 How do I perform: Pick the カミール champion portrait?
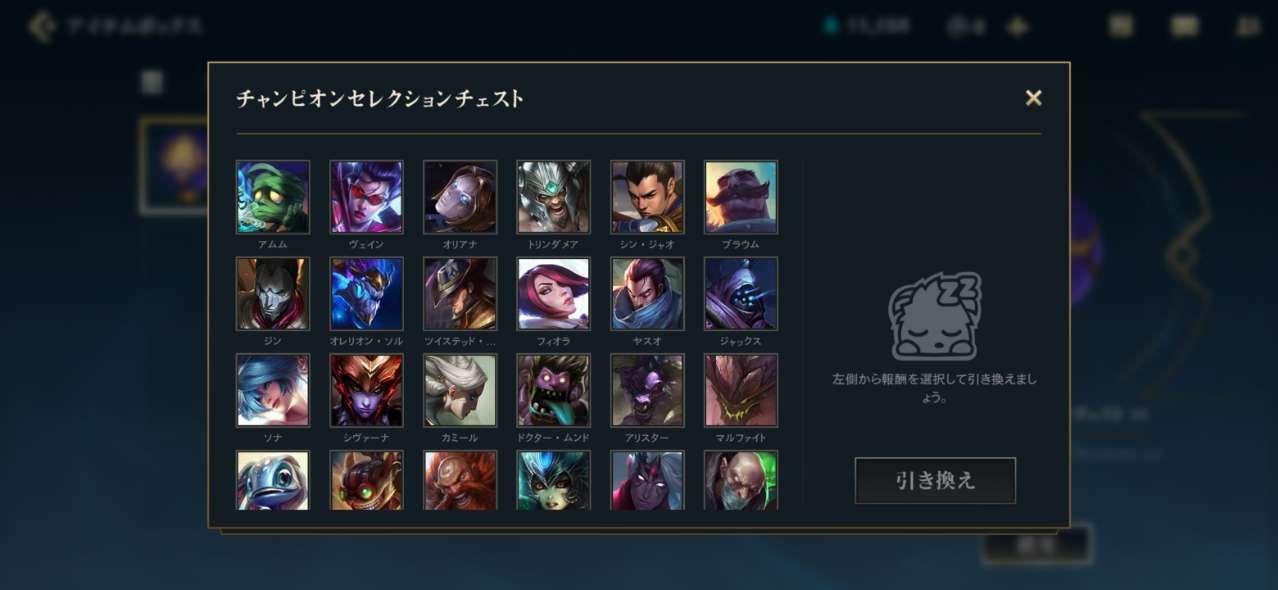(460, 390)
